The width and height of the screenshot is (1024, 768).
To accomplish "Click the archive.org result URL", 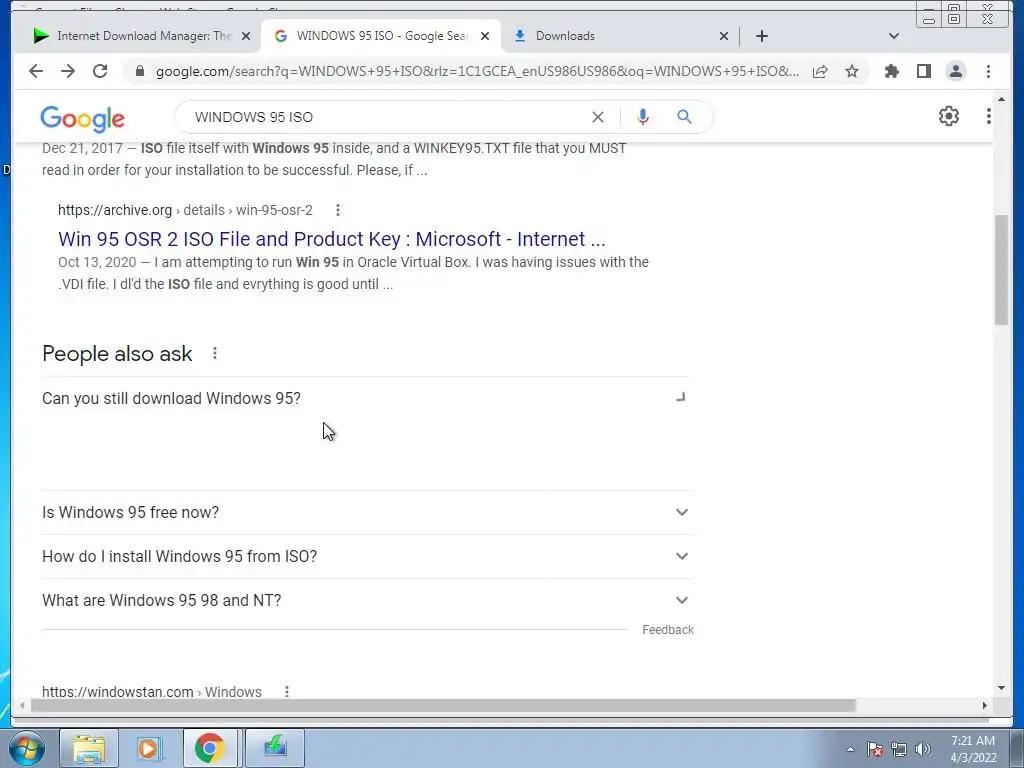I will tap(185, 210).
